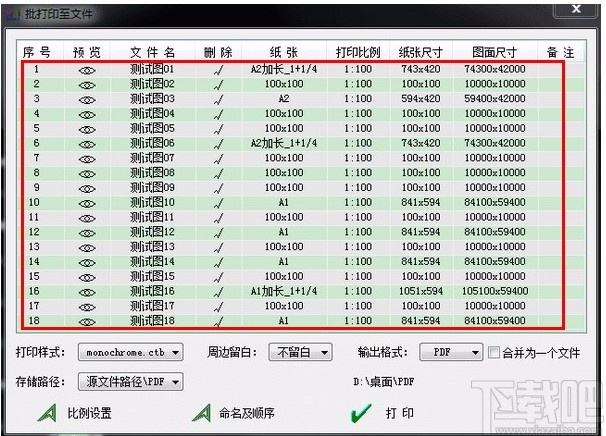Preview 测试图02 with its eye icon
The height and width of the screenshot is (436, 606).
87,85
